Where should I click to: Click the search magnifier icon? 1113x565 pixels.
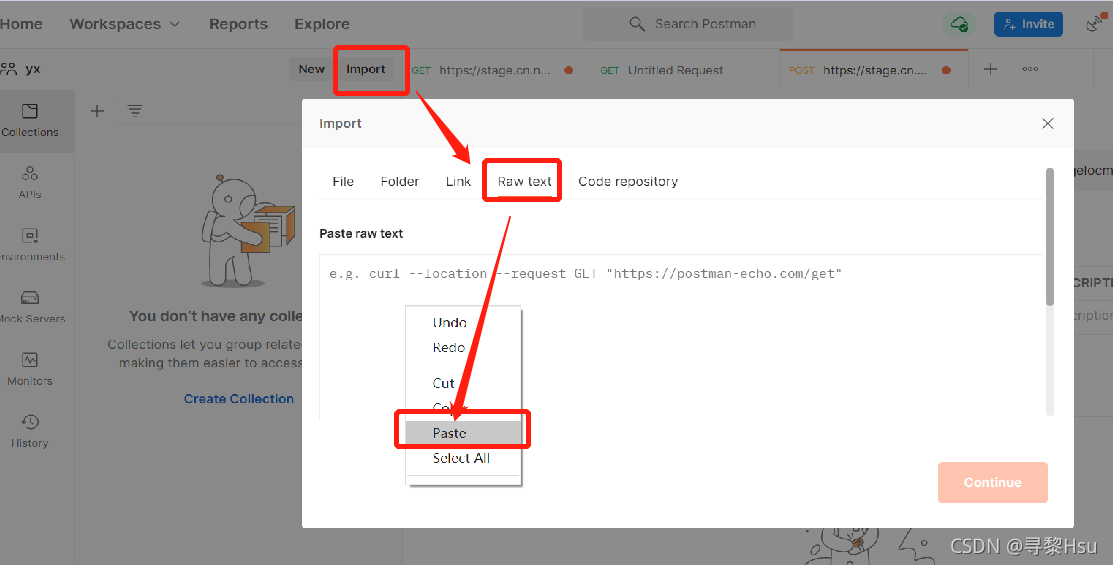click(637, 24)
